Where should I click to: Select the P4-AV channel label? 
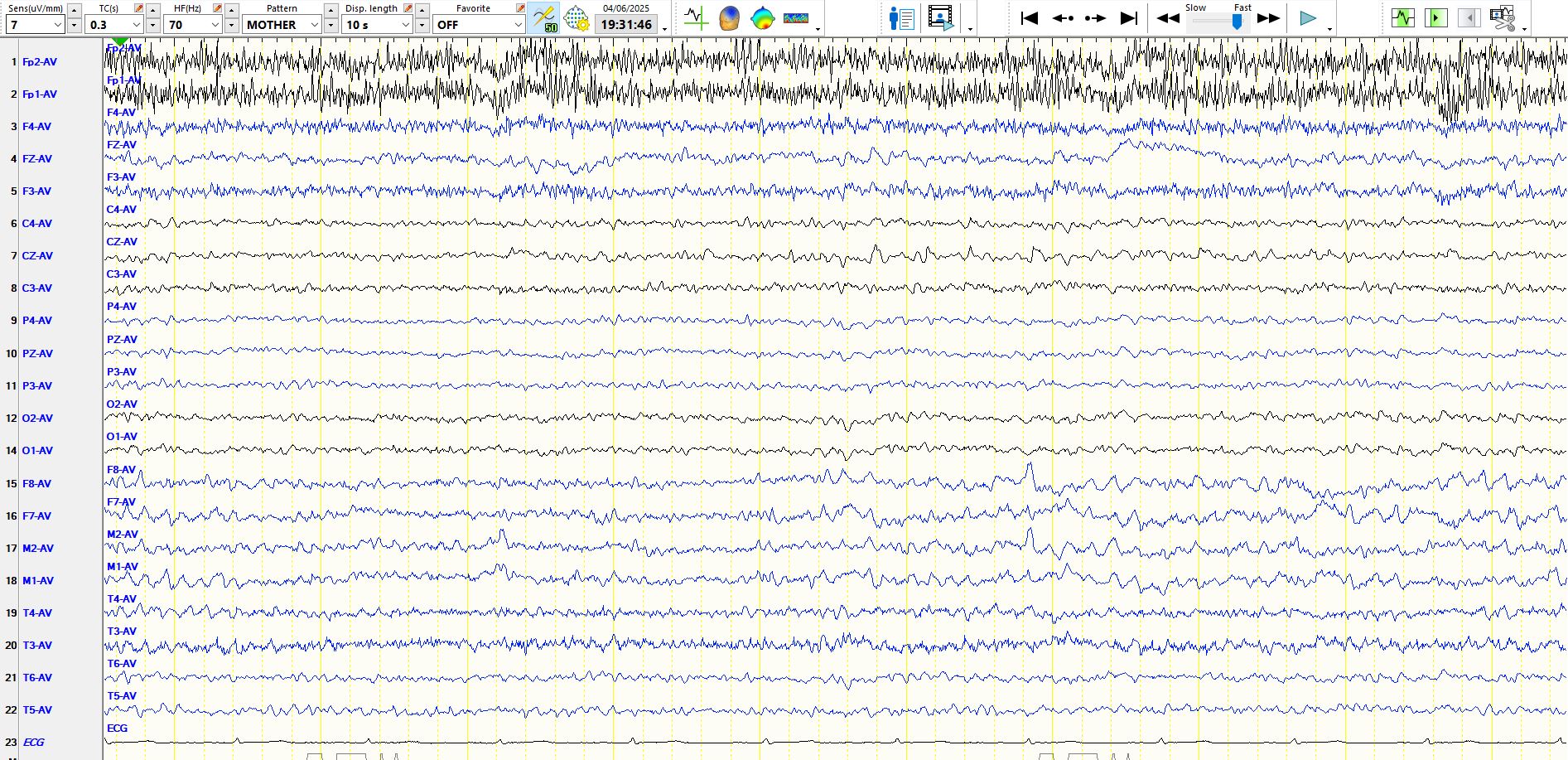pyautogui.click(x=36, y=321)
